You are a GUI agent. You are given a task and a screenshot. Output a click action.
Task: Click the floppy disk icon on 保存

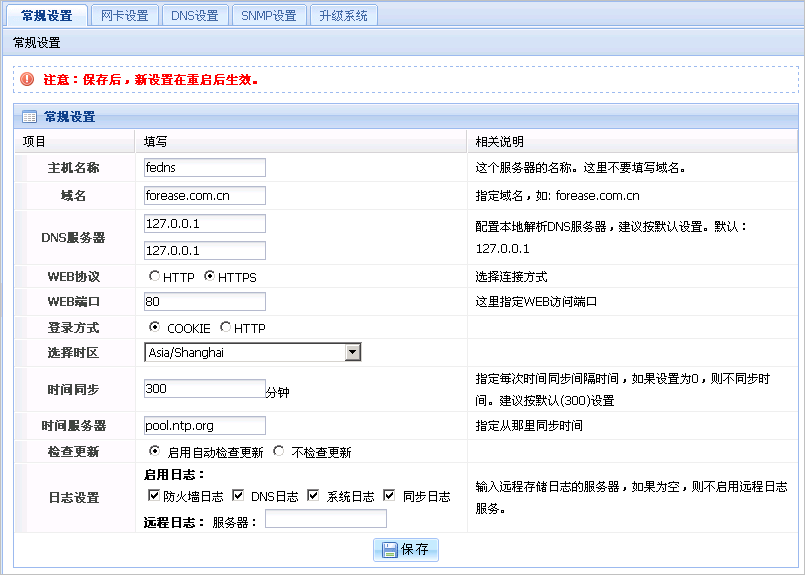tap(389, 550)
